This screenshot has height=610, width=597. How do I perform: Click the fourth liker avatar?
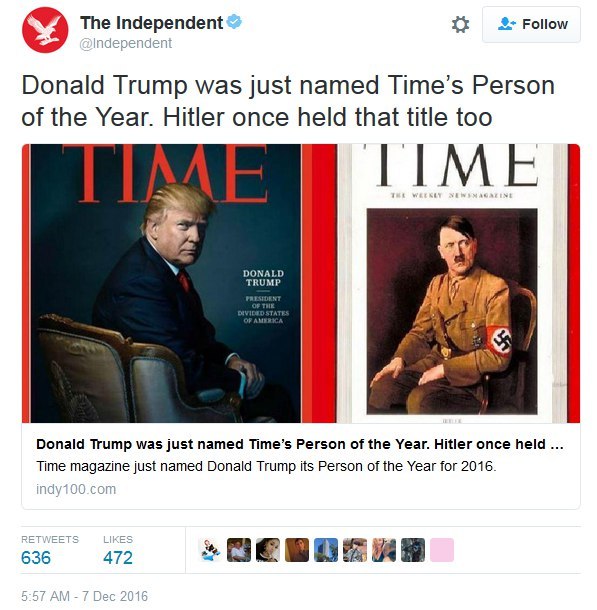click(297, 550)
